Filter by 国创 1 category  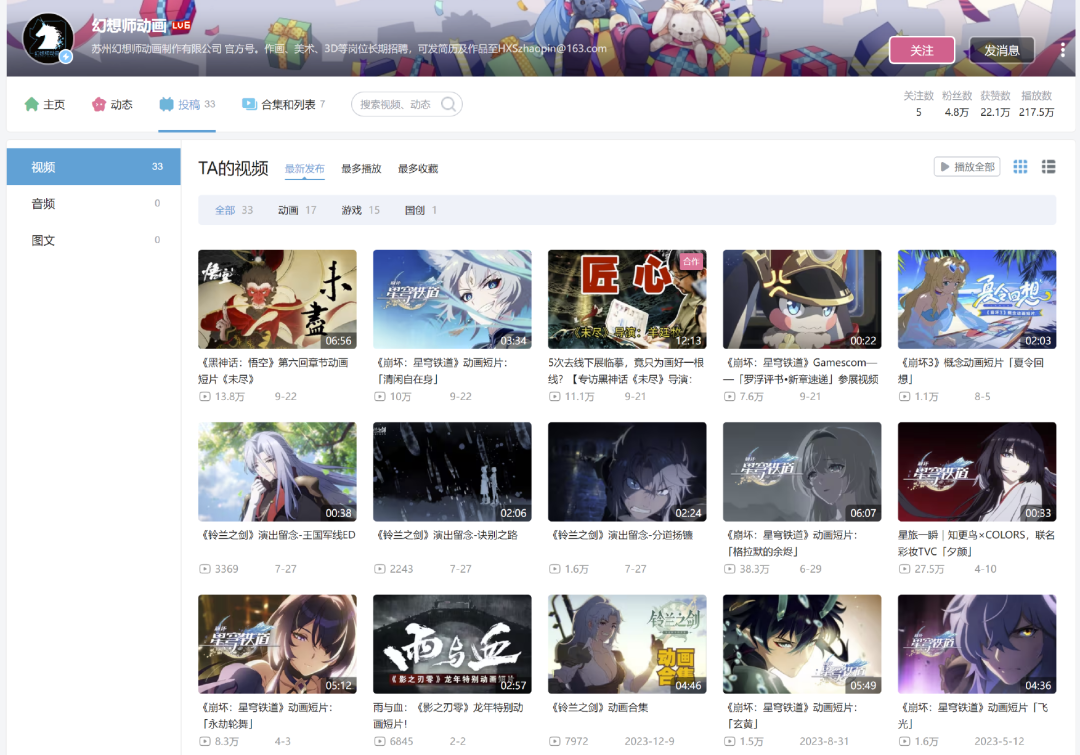coord(421,210)
